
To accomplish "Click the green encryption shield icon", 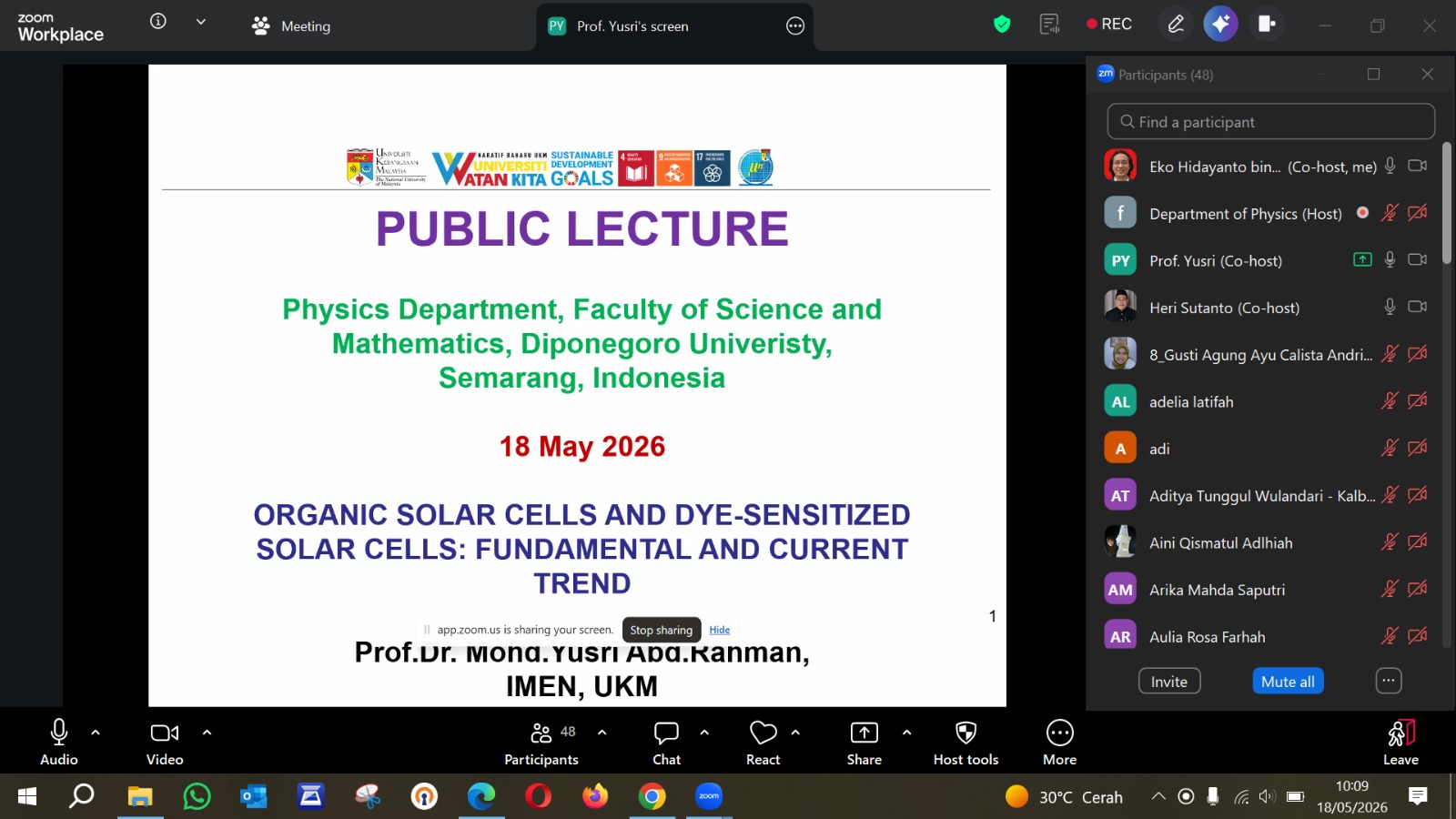I will 1002,25.
